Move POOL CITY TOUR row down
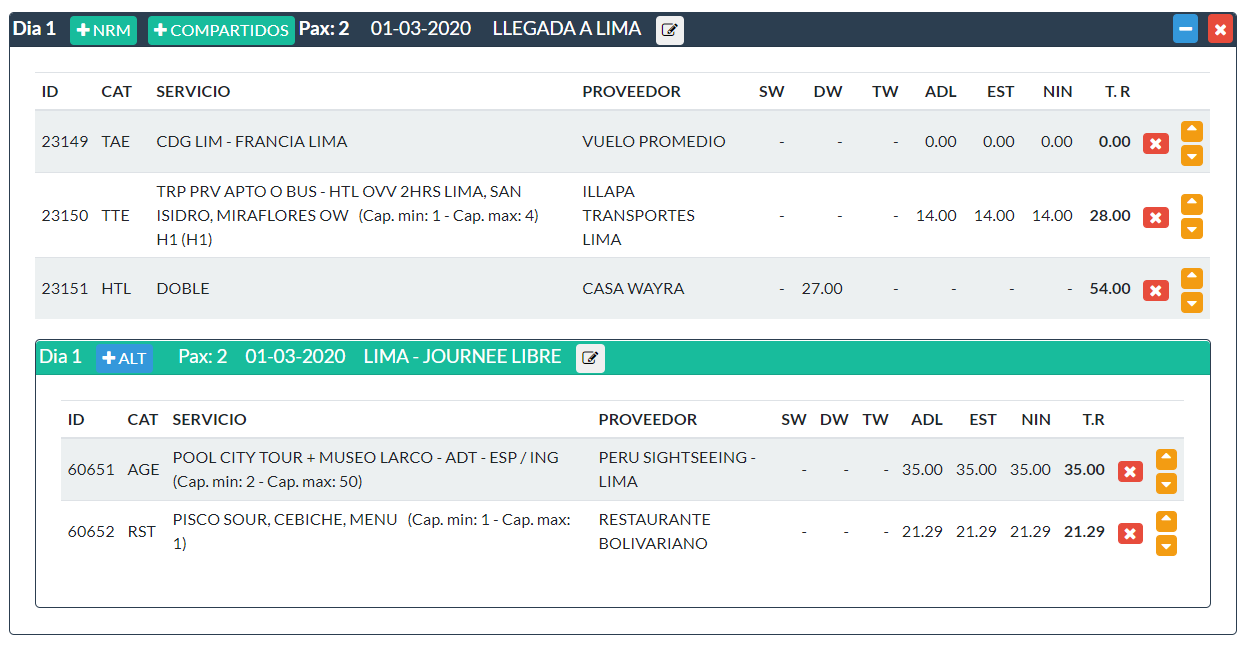1247x646 pixels. (x=1166, y=483)
